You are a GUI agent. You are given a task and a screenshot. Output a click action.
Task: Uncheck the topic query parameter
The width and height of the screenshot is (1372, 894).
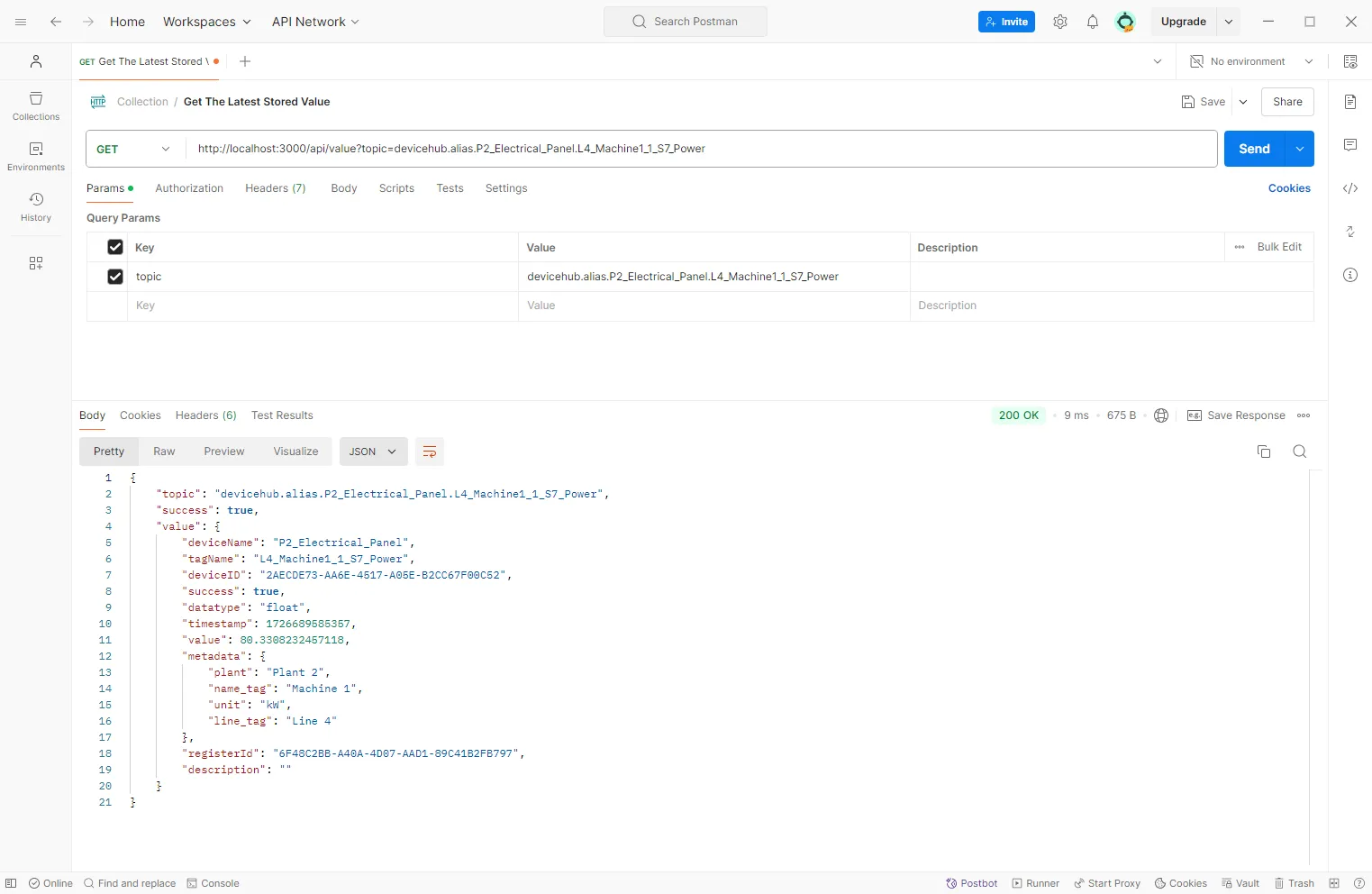pos(115,277)
